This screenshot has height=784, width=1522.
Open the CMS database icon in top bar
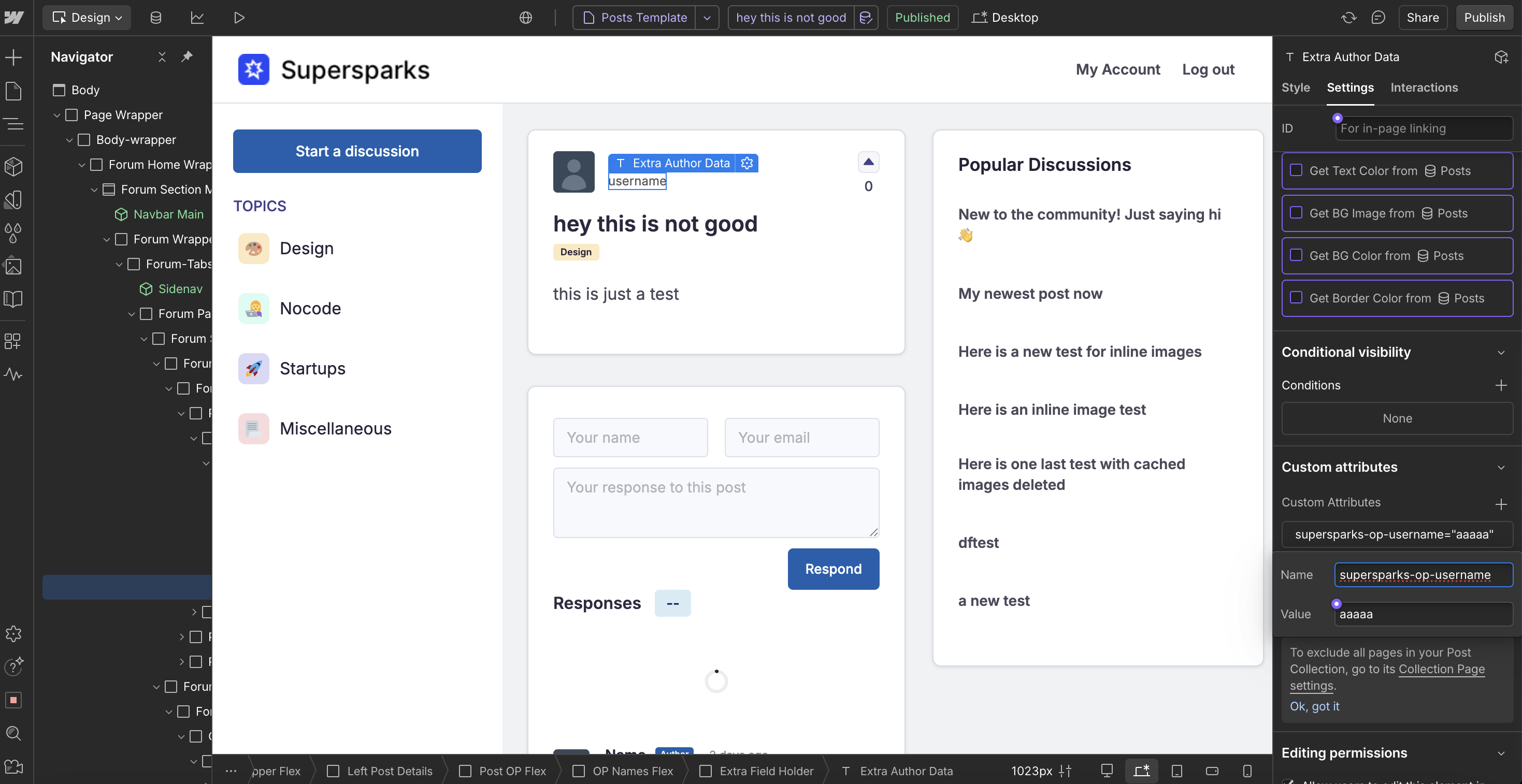pos(155,18)
